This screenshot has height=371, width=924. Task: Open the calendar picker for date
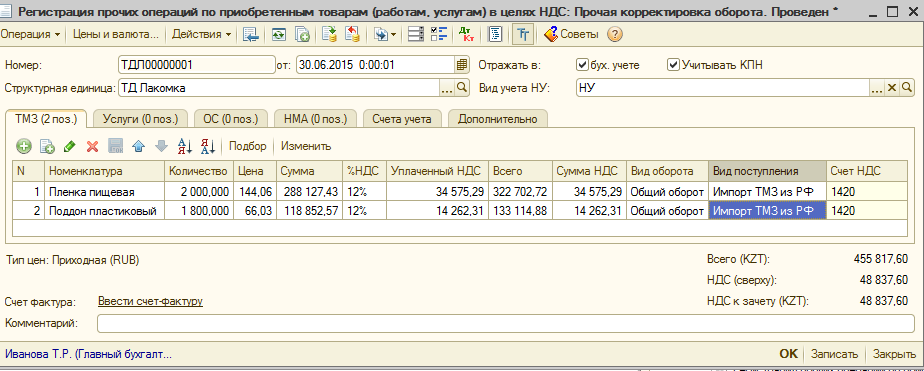click(462, 65)
